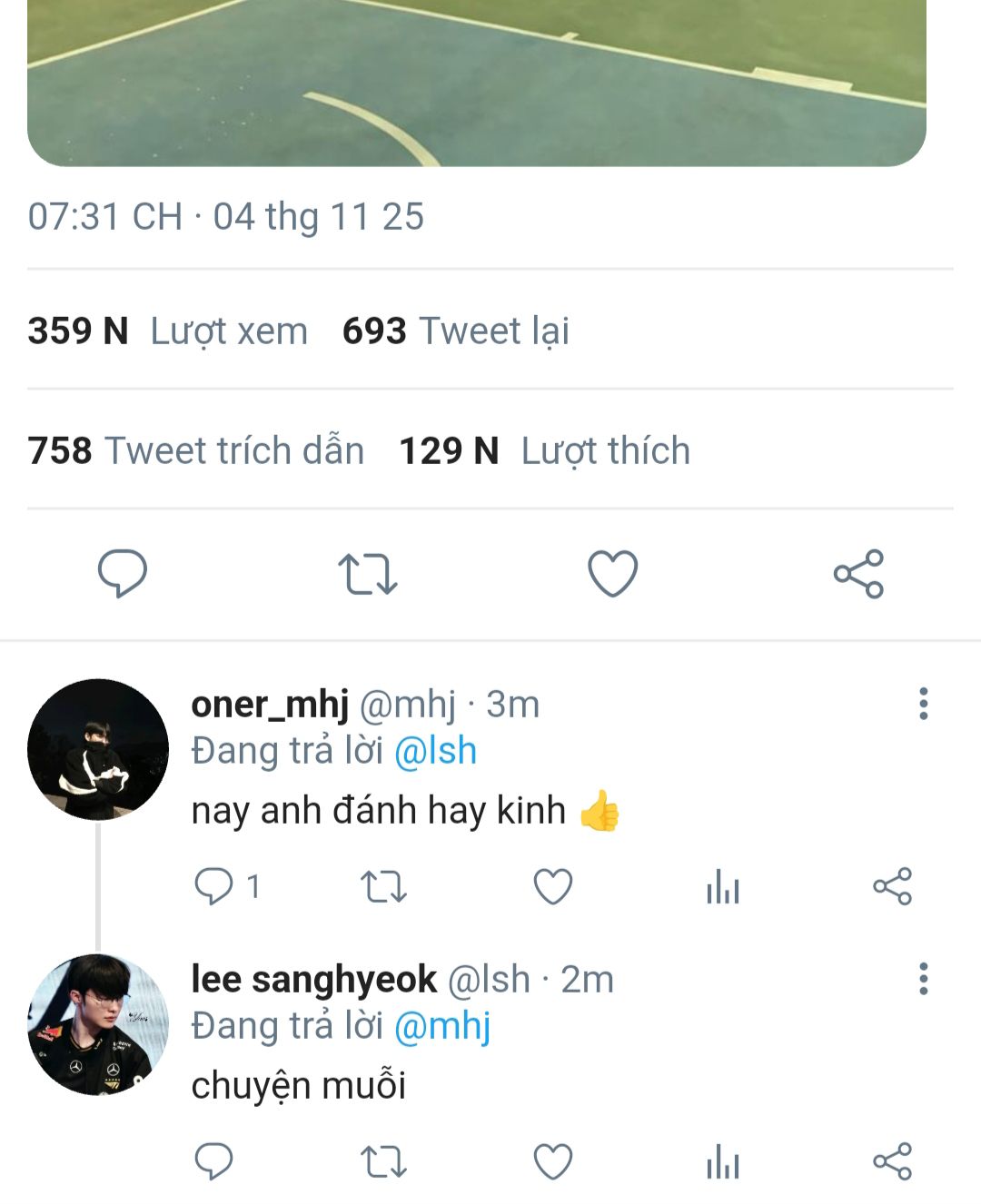This screenshot has width=981, height=1204.
Task: Like oner_mhj's reply
Action: pos(552,887)
